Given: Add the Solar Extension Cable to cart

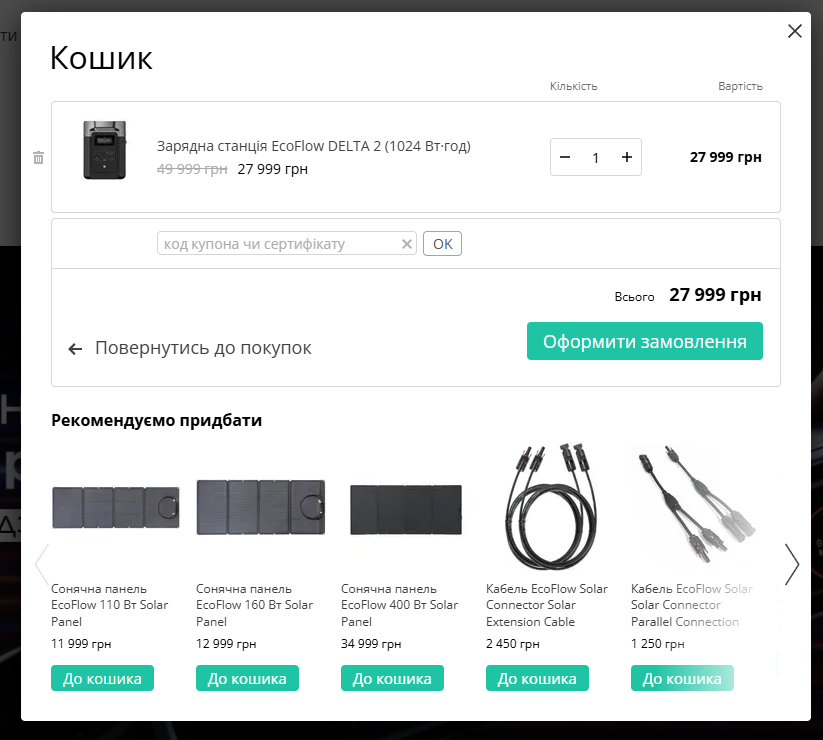Looking at the screenshot, I should 537,678.
